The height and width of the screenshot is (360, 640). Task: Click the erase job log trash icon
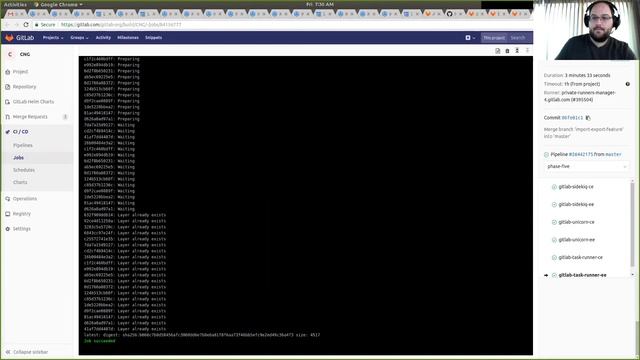[507, 51]
